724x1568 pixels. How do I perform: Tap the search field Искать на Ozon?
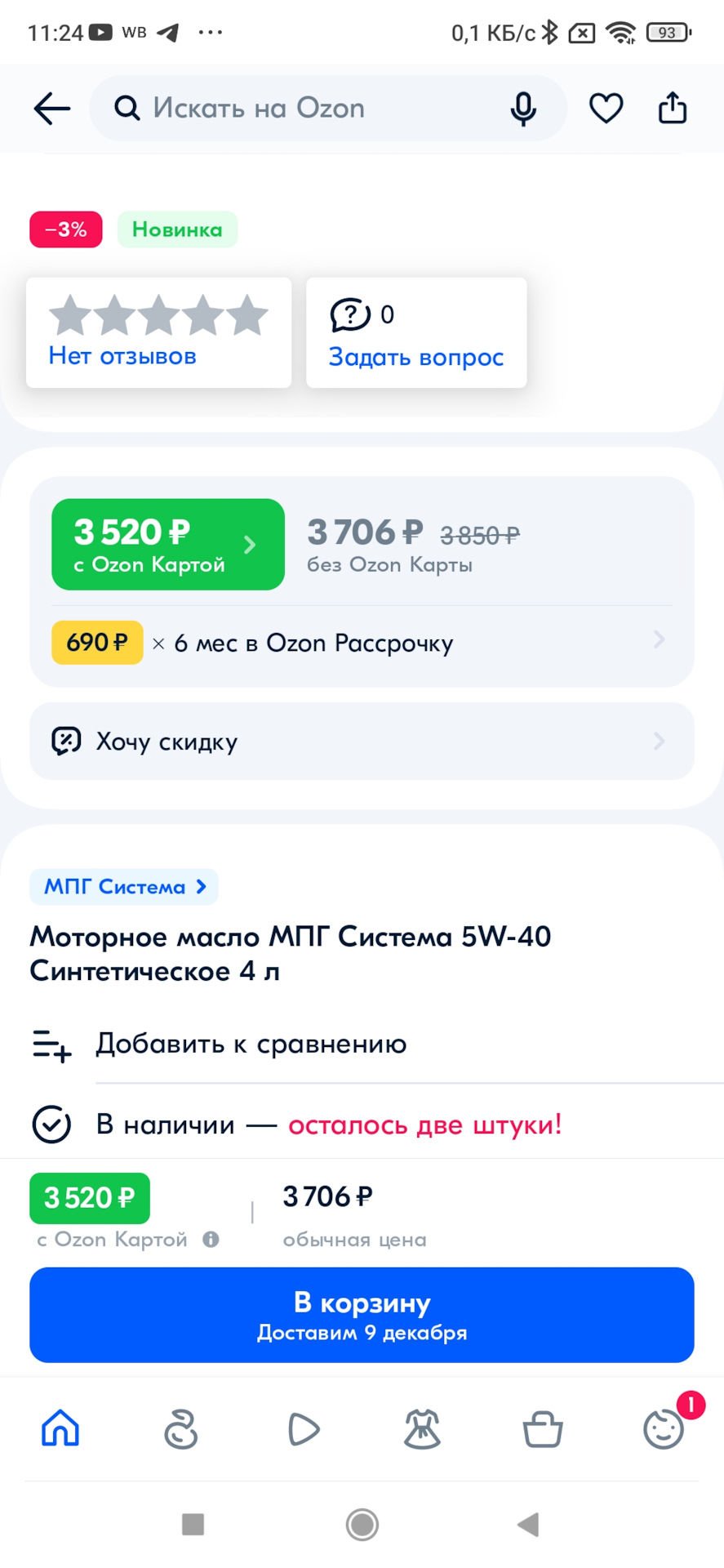(x=310, y=109)
